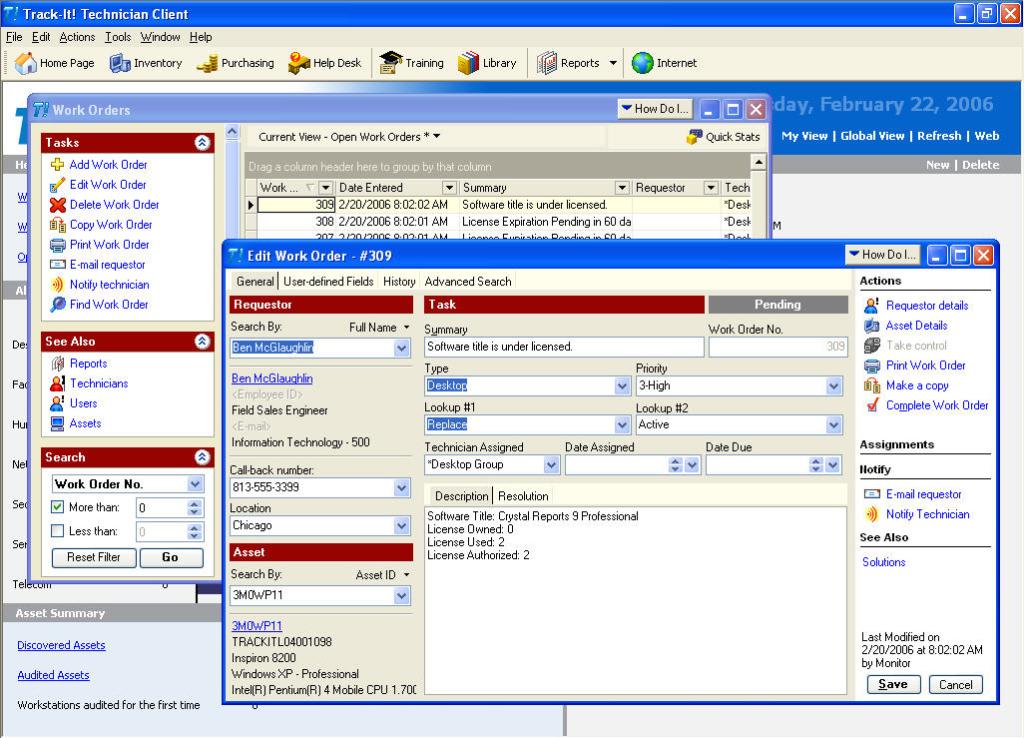Click the Requestor details icon in Actions
This screenshot has width=1024, height=738.
[871, 306]
